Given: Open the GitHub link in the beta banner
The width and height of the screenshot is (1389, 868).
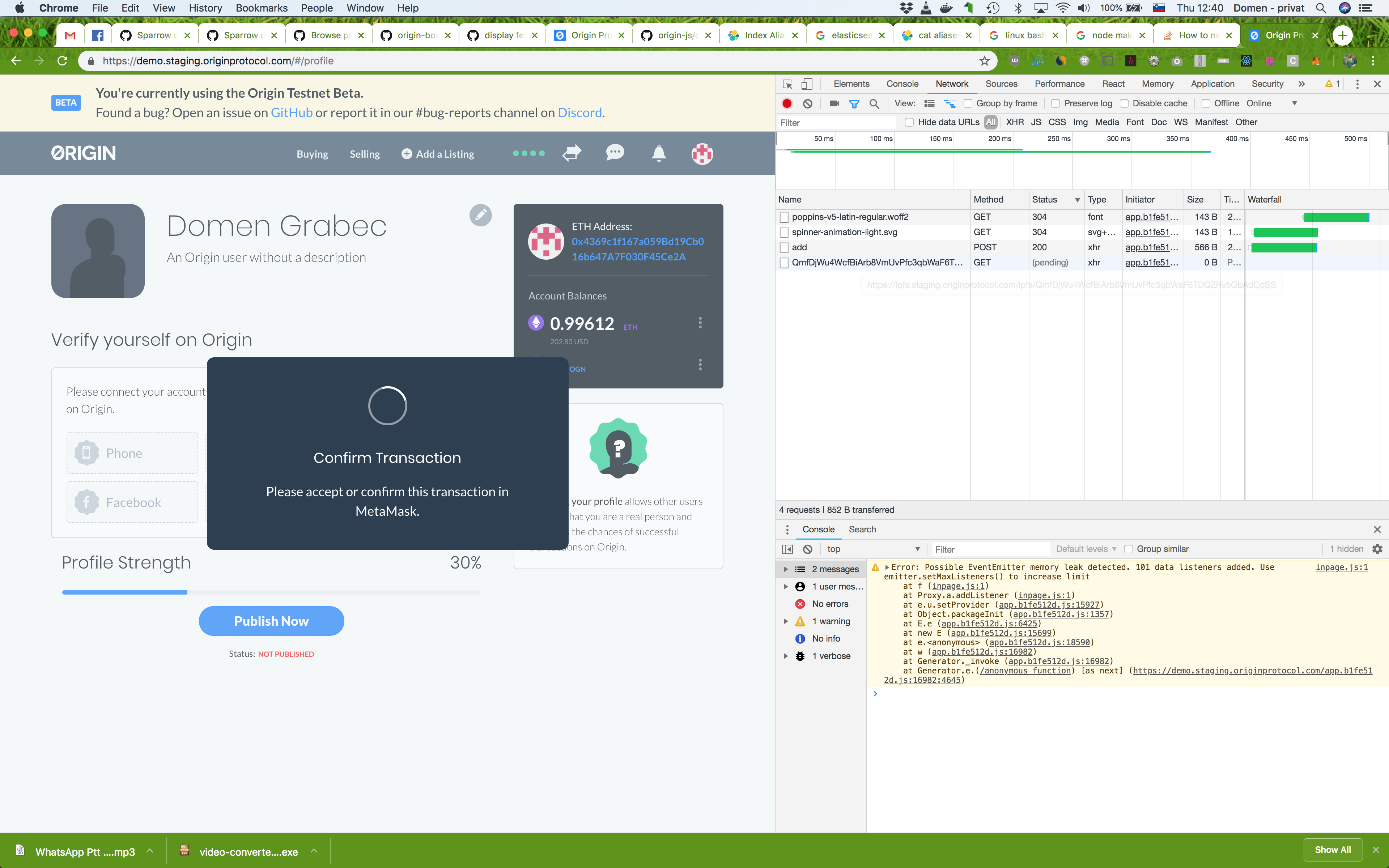Looking at the screenshot, I should 292,112.
